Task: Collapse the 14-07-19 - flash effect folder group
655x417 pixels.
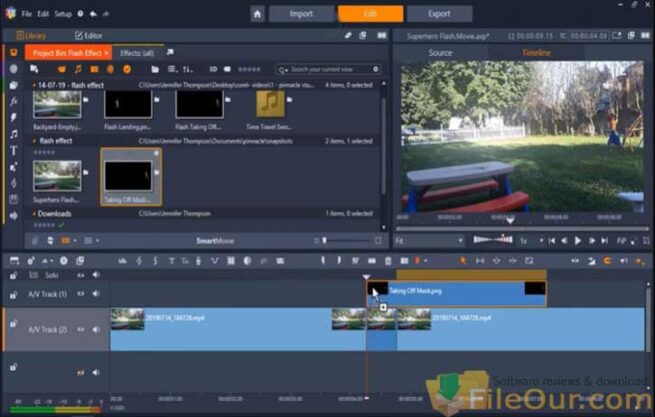Action: pyautogui.click(x=34, y=85)
